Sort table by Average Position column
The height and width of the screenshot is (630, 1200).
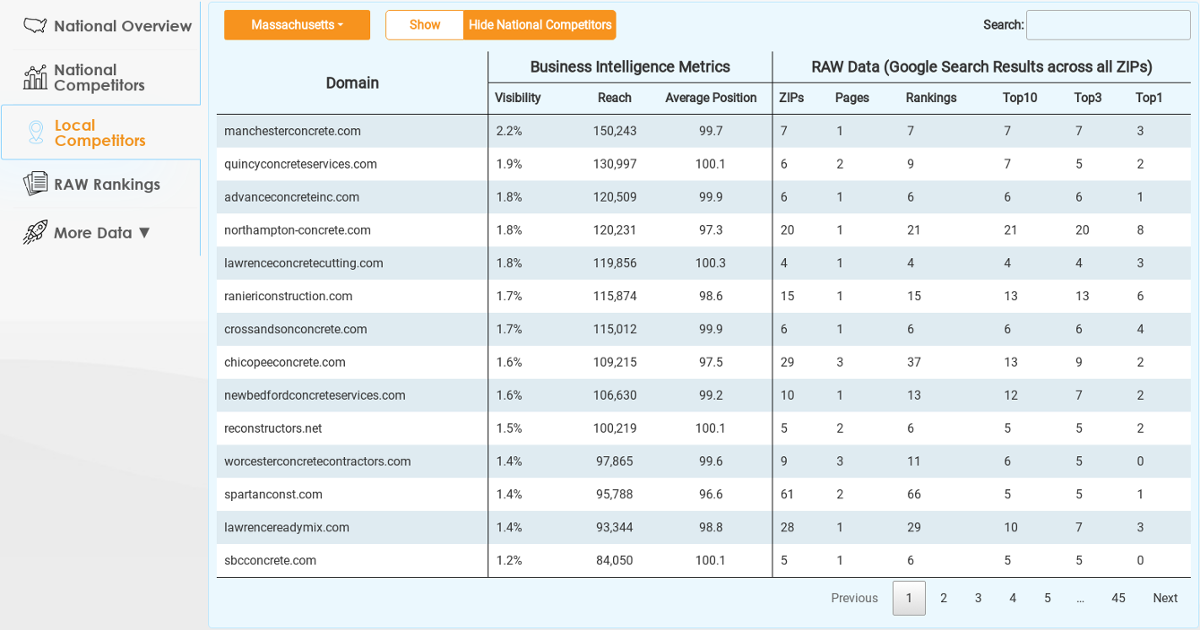(x=711, y=98)
